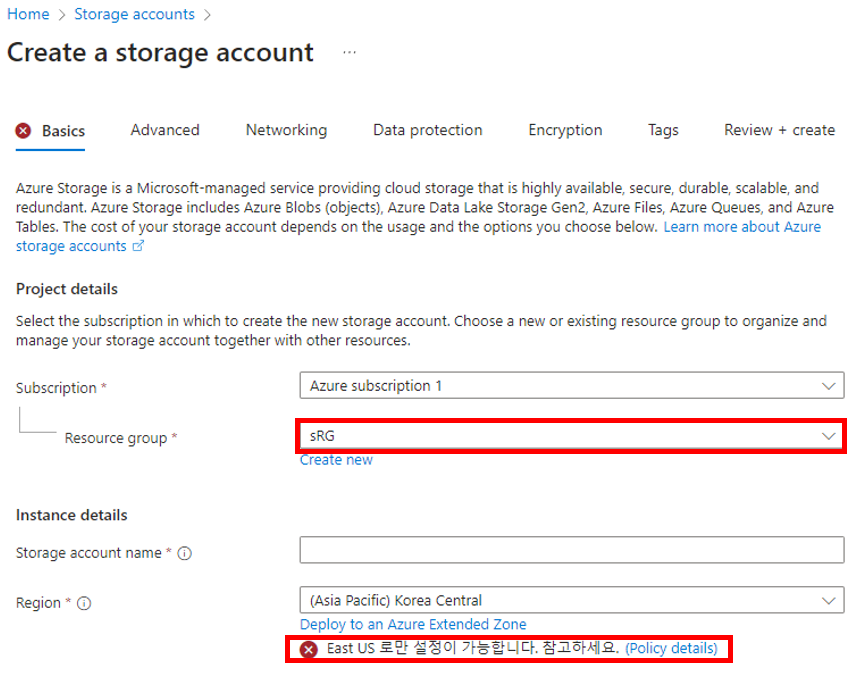Click the more options ellipsis beside title
This screenshot has width=862, height=682.
click(x=349, y=53)
